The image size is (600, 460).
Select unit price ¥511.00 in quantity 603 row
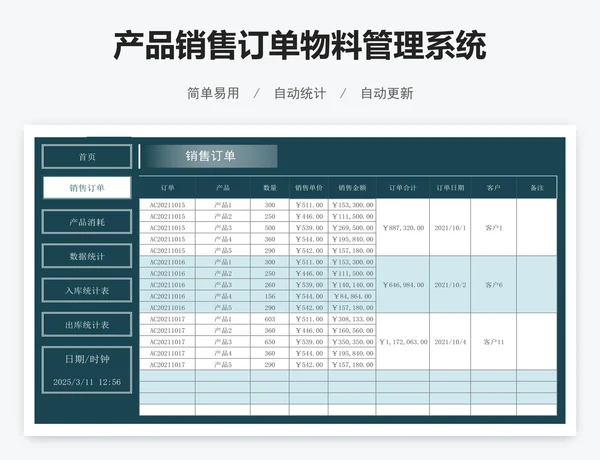[309, 319]
